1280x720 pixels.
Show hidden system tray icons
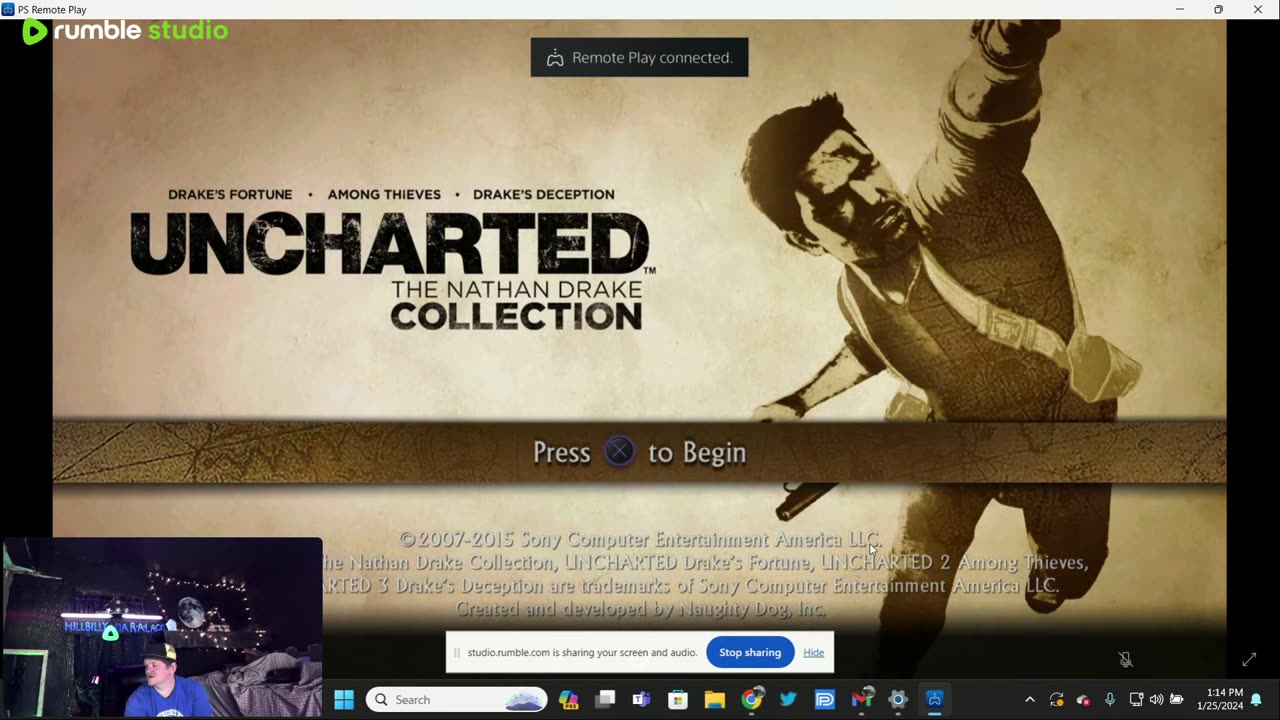(1030, 700)
